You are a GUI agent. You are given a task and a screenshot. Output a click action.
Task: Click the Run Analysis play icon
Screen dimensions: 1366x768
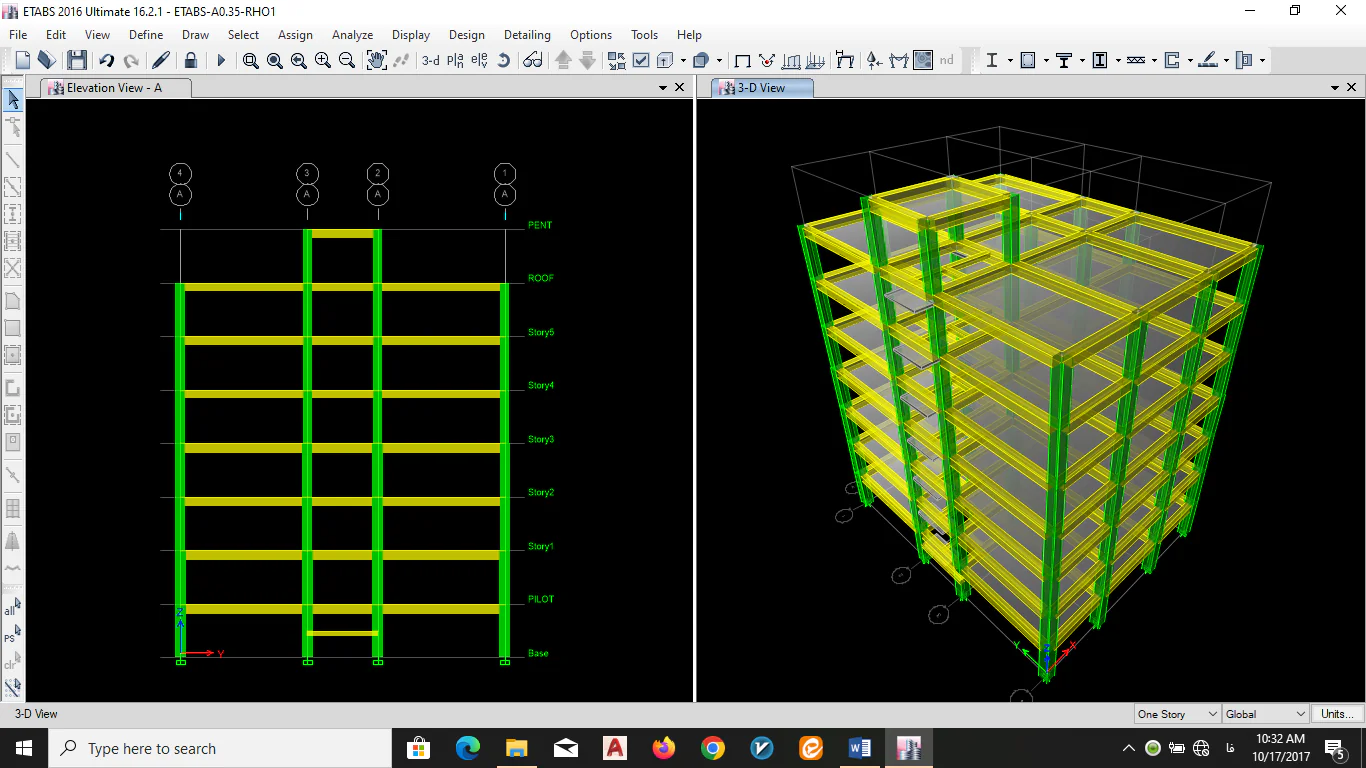pyautogui.click(x=221, y=60)
